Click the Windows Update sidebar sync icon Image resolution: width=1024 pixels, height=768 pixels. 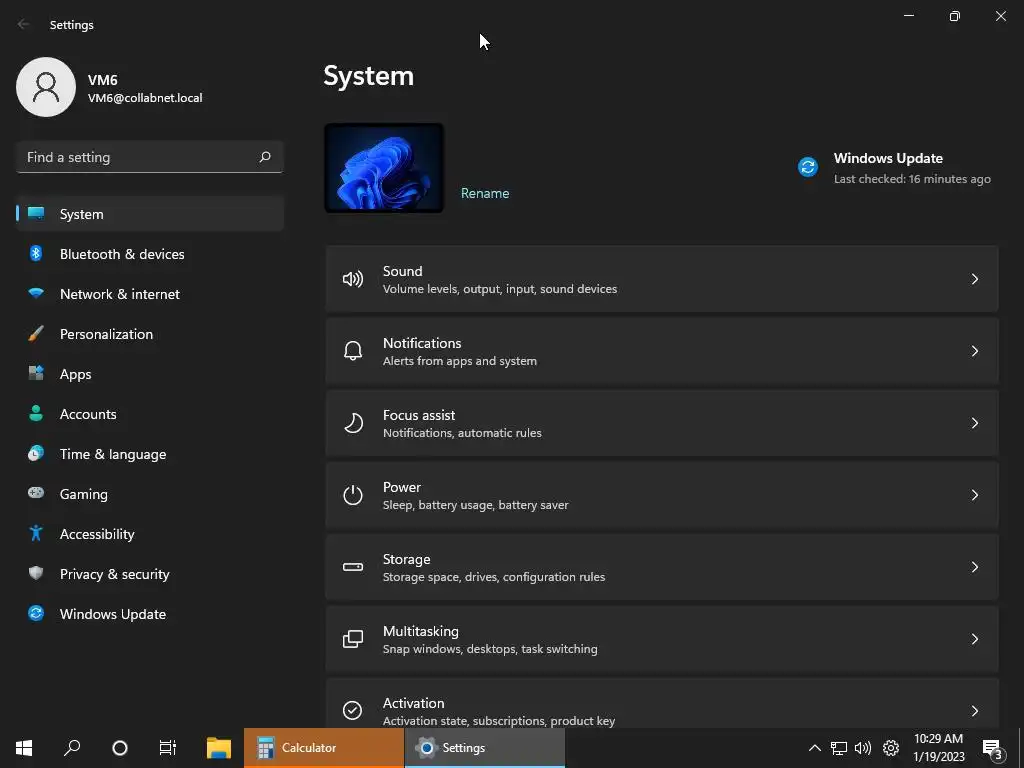pos(36,613)
